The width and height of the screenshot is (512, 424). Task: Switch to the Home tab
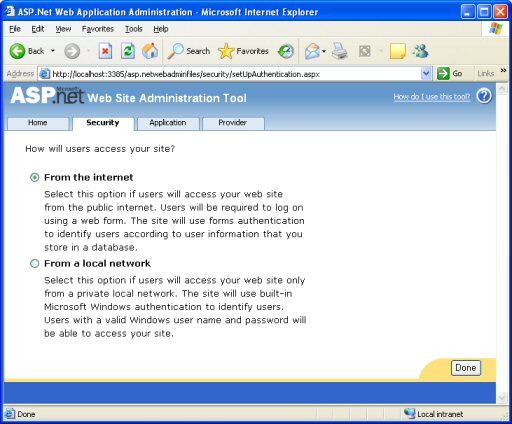[38, 123]
